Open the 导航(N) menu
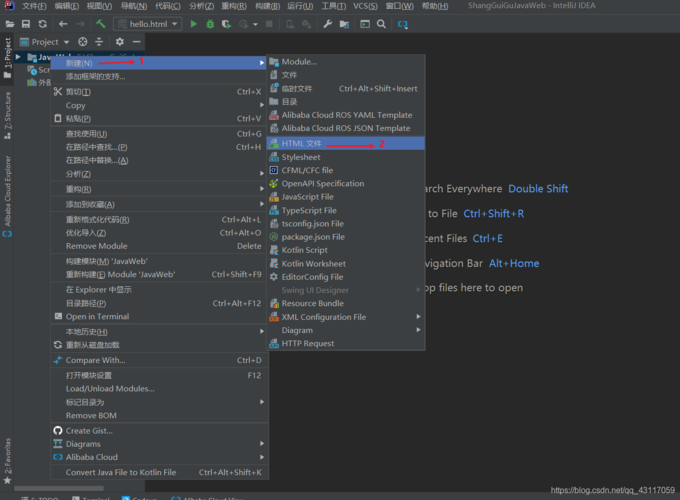Viewport: 680px width, 500px height. point(134,6)
